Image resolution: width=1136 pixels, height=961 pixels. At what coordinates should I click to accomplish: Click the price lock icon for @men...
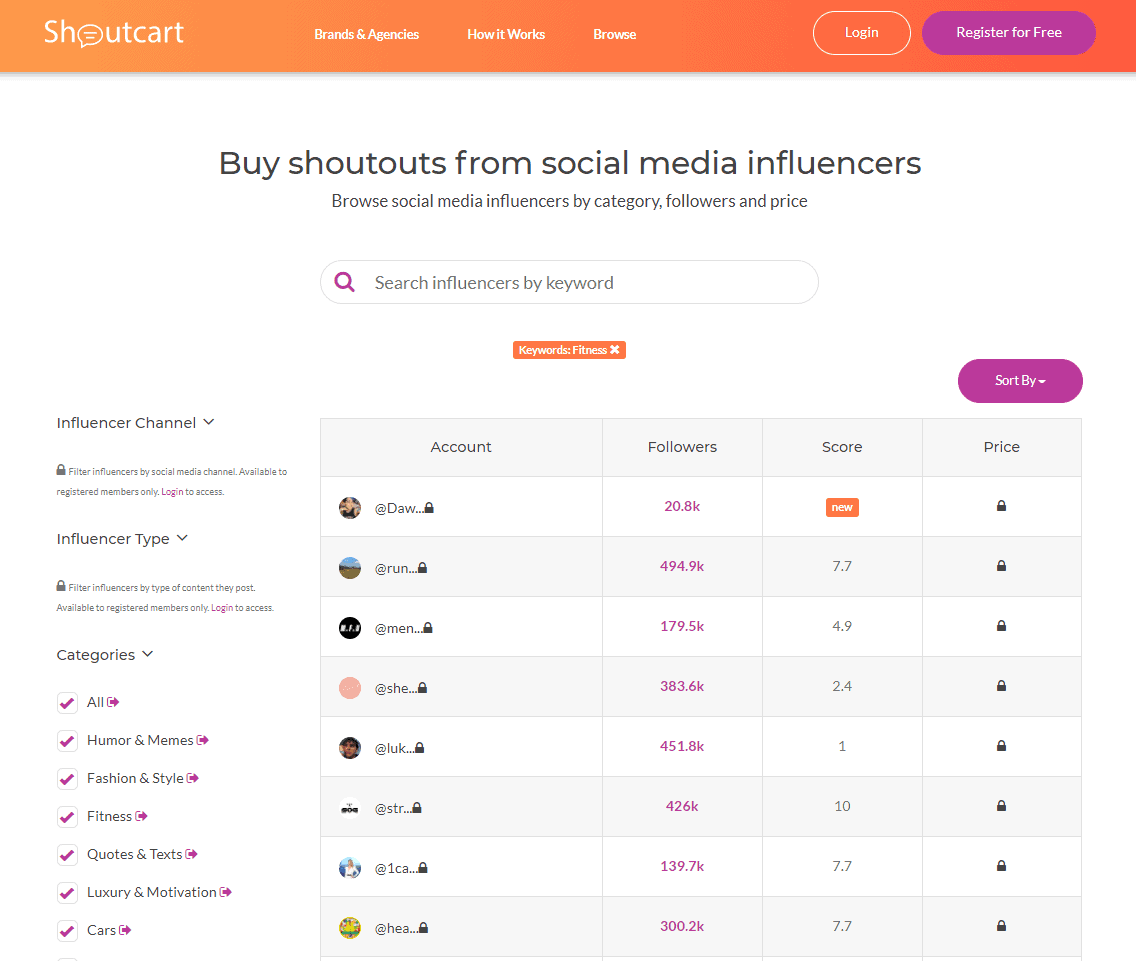point(1001,625)
